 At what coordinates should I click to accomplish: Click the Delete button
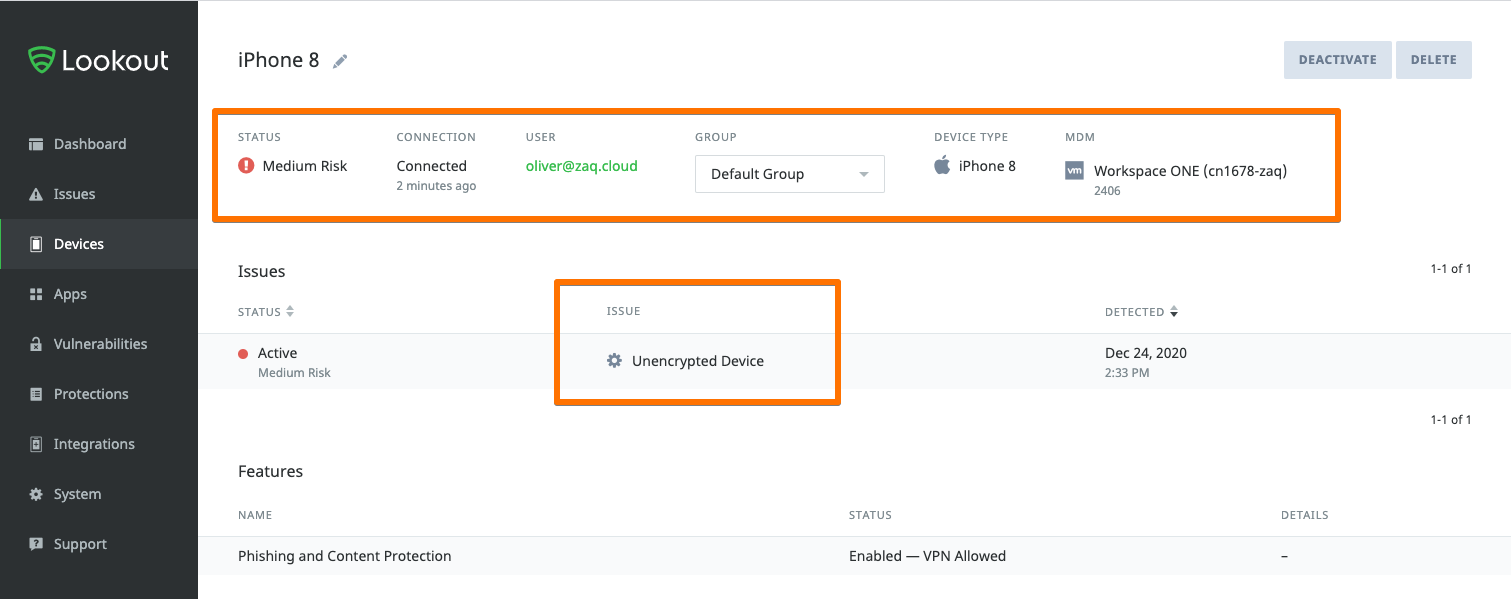1433,60
